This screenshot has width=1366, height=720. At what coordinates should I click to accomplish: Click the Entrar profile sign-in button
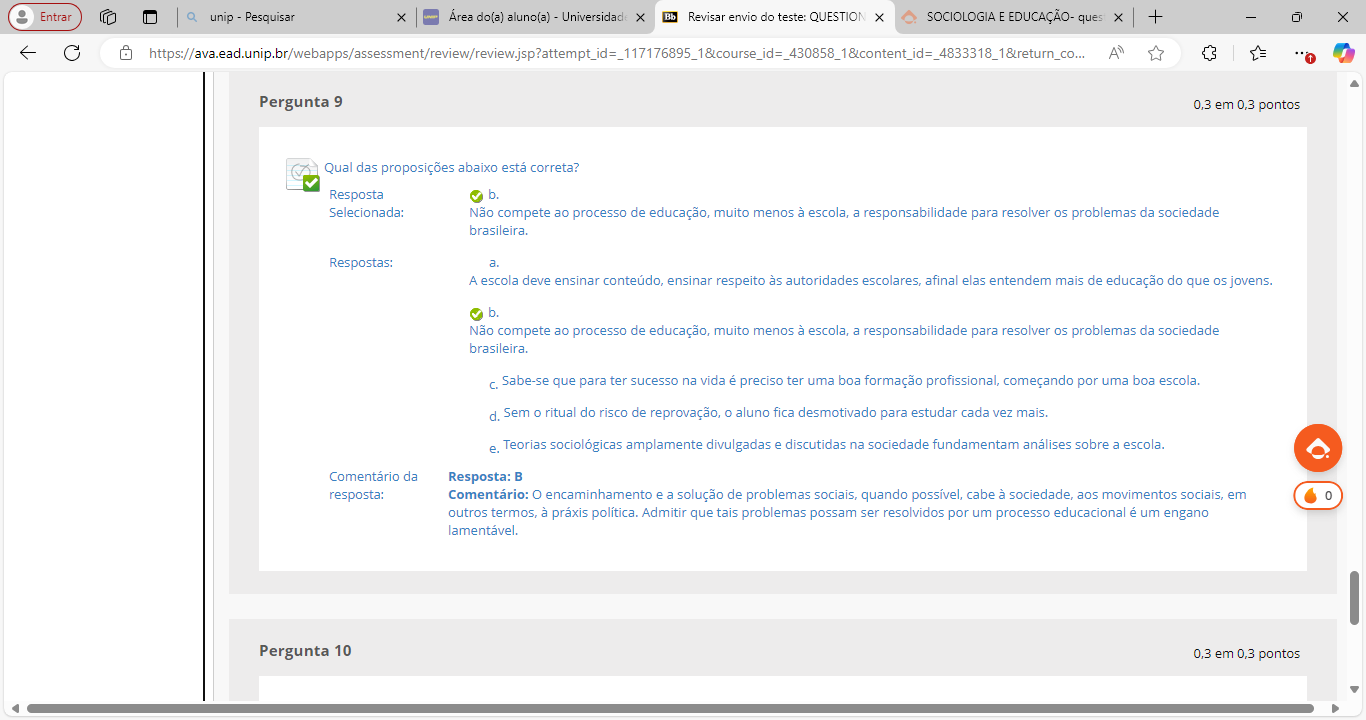(x=45, y=17)
